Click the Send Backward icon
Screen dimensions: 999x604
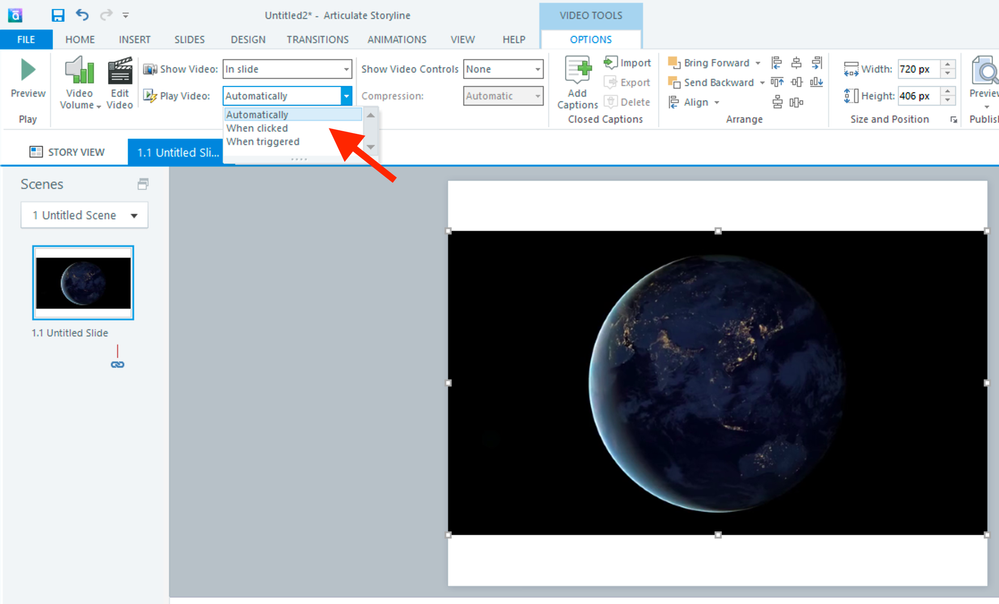674,83
